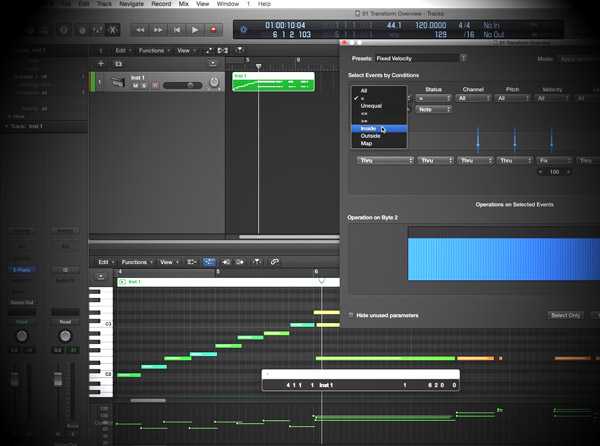The image size is (600, 446).
Task: Click the blue display mode icon in LCD
Action: (244, 29)
